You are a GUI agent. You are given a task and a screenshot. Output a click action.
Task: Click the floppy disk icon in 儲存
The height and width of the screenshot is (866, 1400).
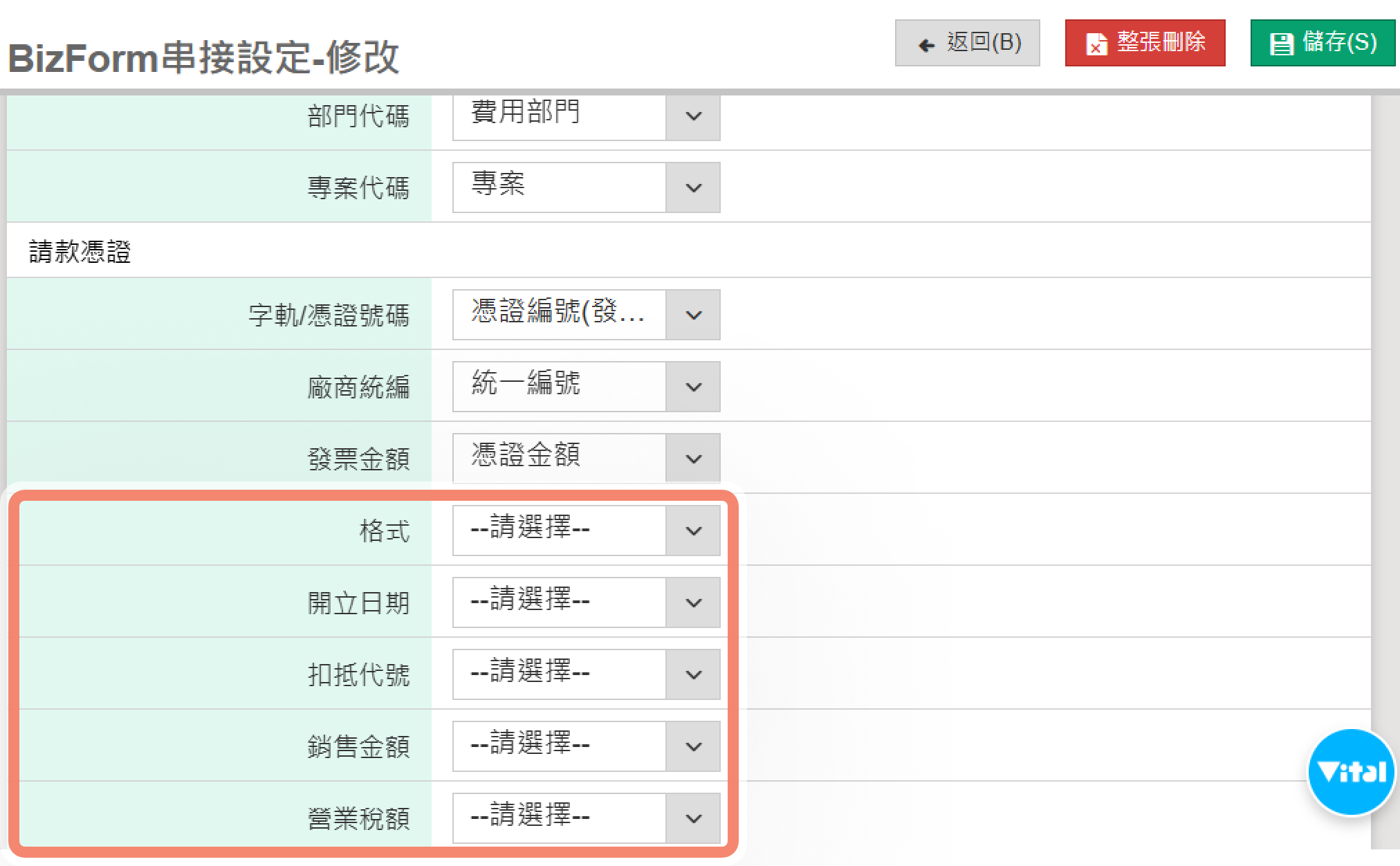[1281, 44]
